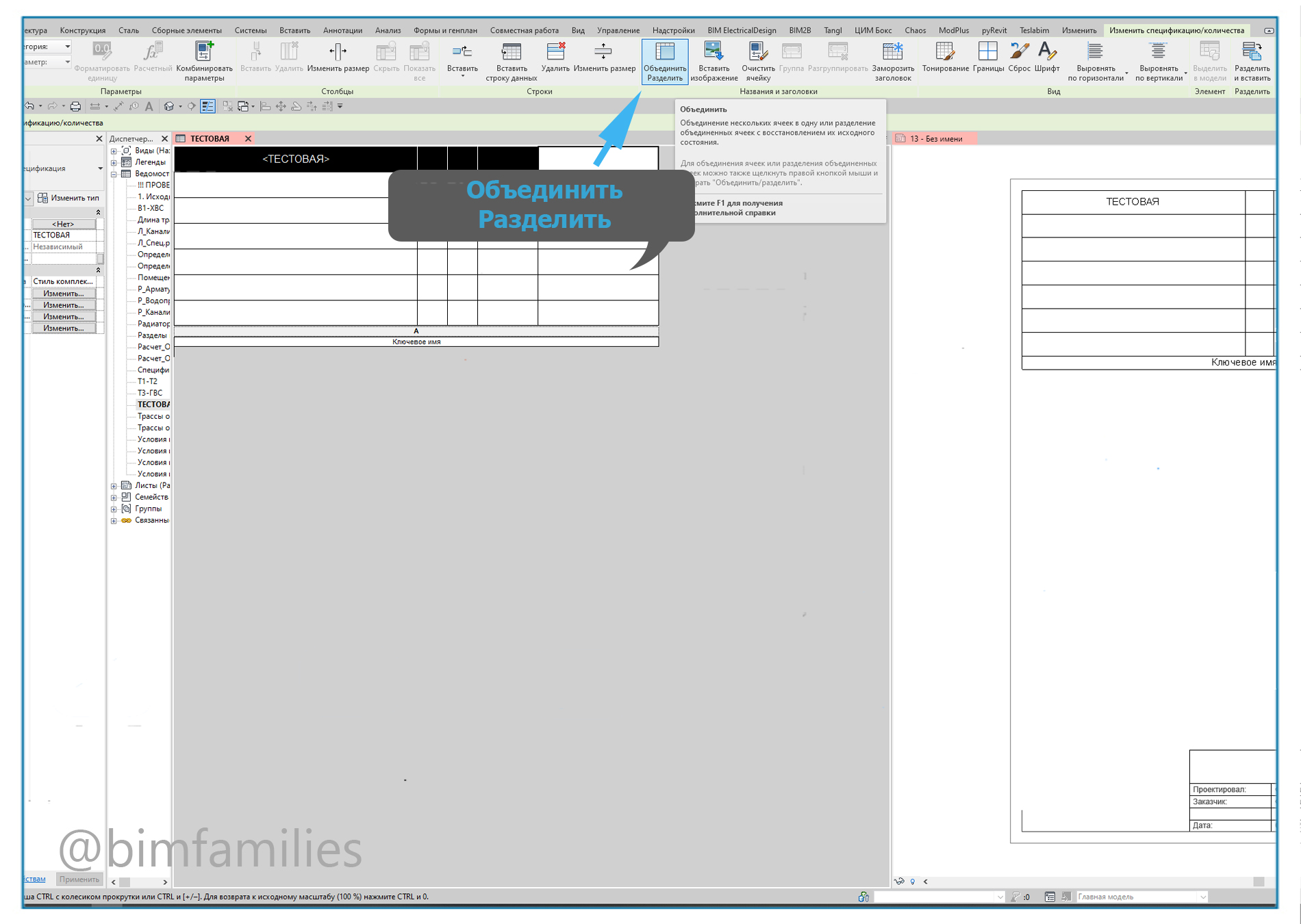Click the Границы borders icon
Image resolution: width=1301 pixels, height=924 pixels.
coord(988,56)
